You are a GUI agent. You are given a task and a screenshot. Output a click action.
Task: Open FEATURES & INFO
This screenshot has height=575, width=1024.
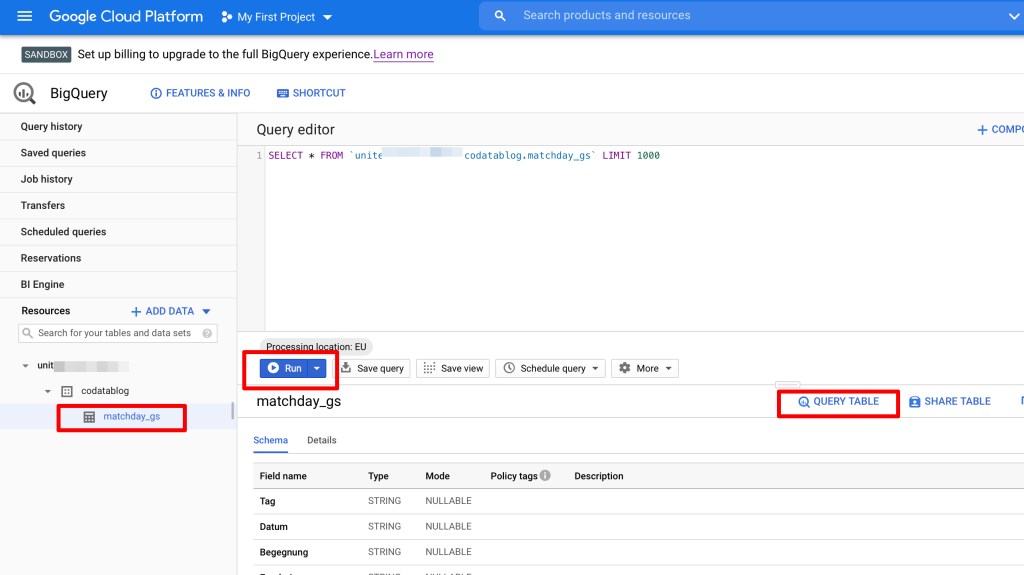click(x=200, y=93)
